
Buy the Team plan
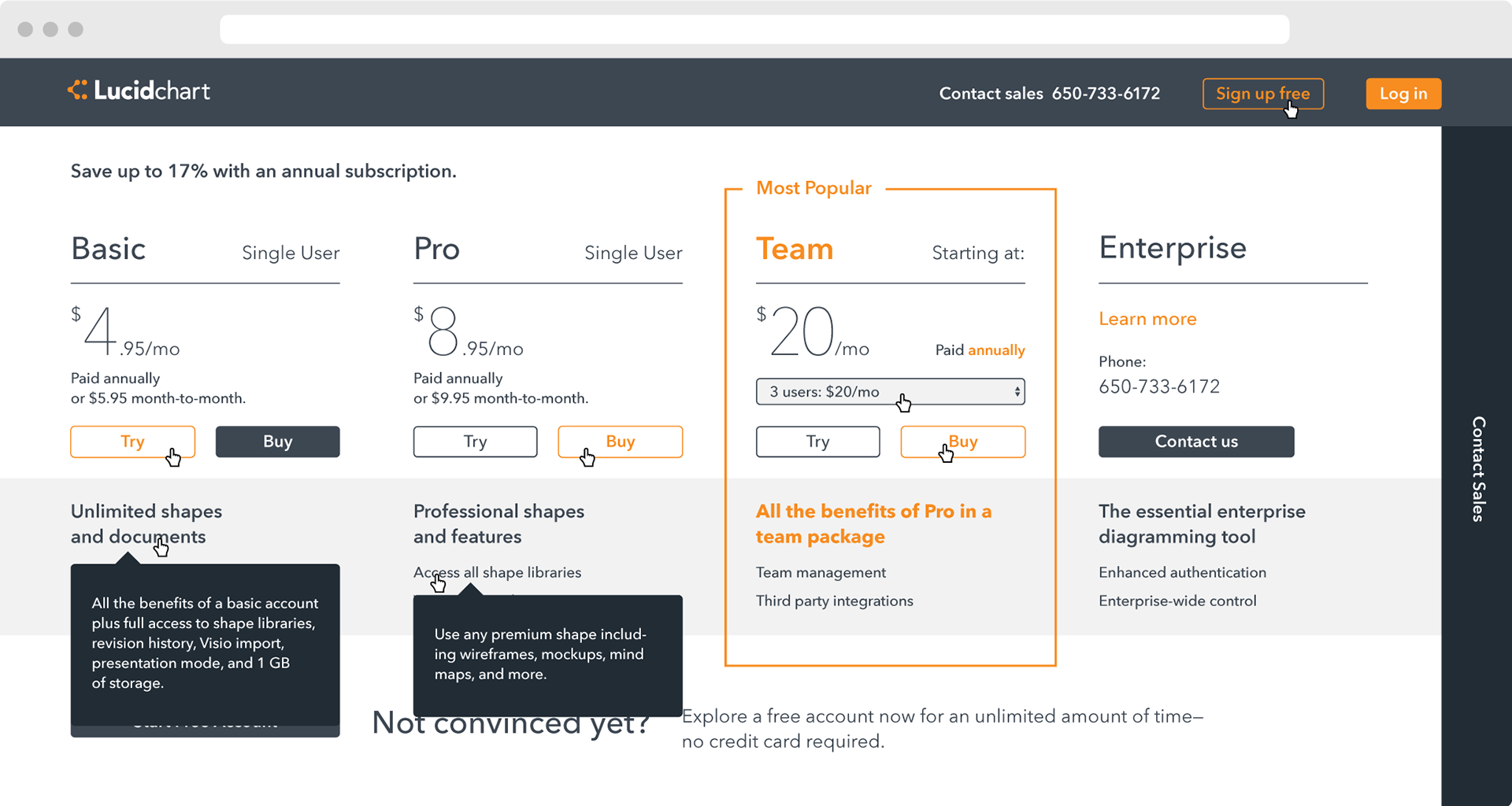point(962,442)
